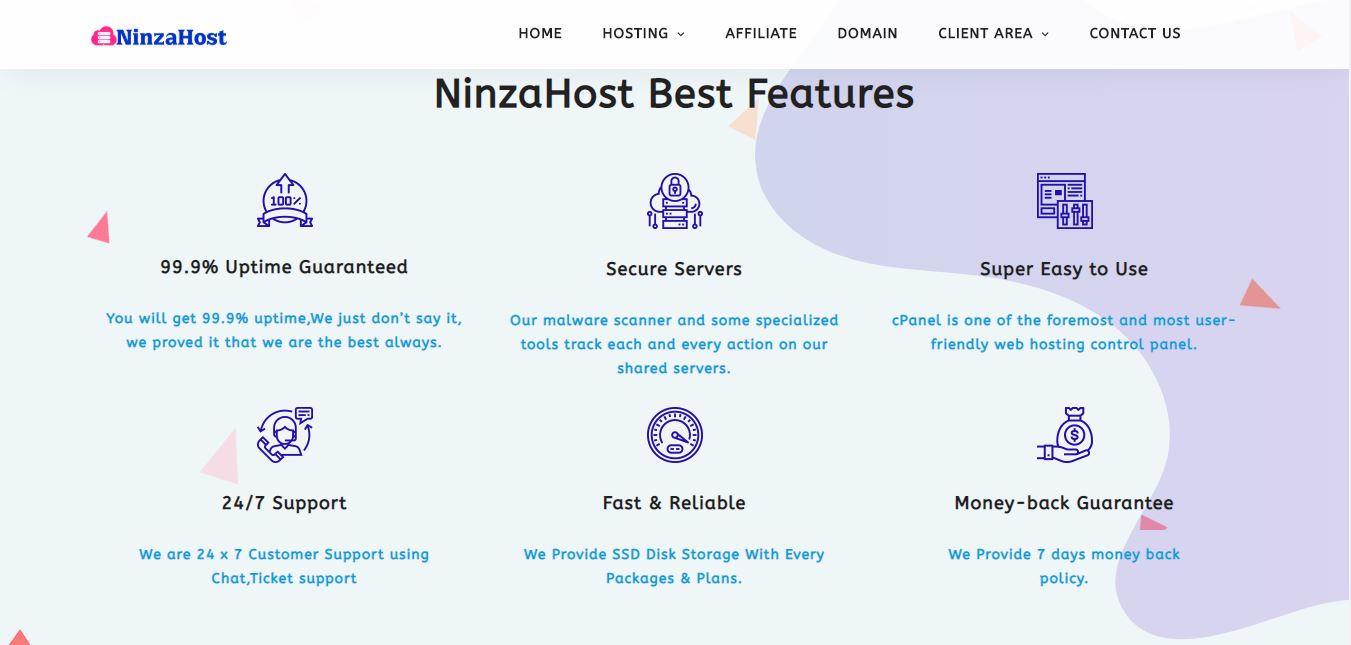
Task: Click the secure server padlock icon
Action: (x=674, y=201)
